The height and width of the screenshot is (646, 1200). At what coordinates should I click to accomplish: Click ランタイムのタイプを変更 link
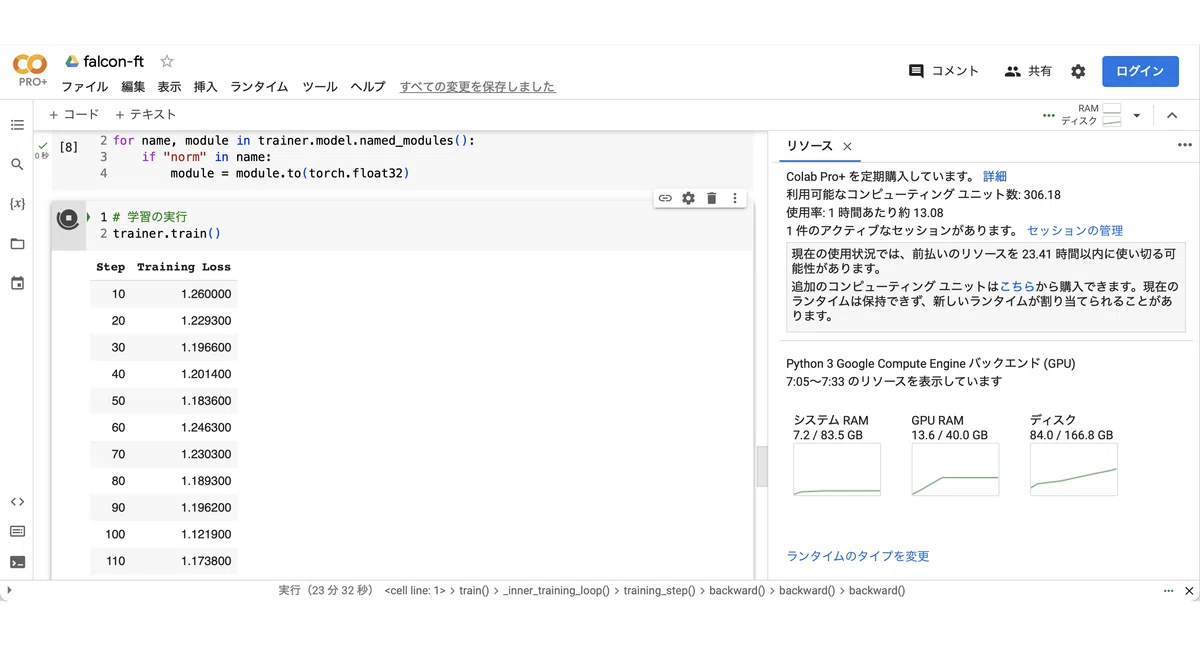click(858, 556)
